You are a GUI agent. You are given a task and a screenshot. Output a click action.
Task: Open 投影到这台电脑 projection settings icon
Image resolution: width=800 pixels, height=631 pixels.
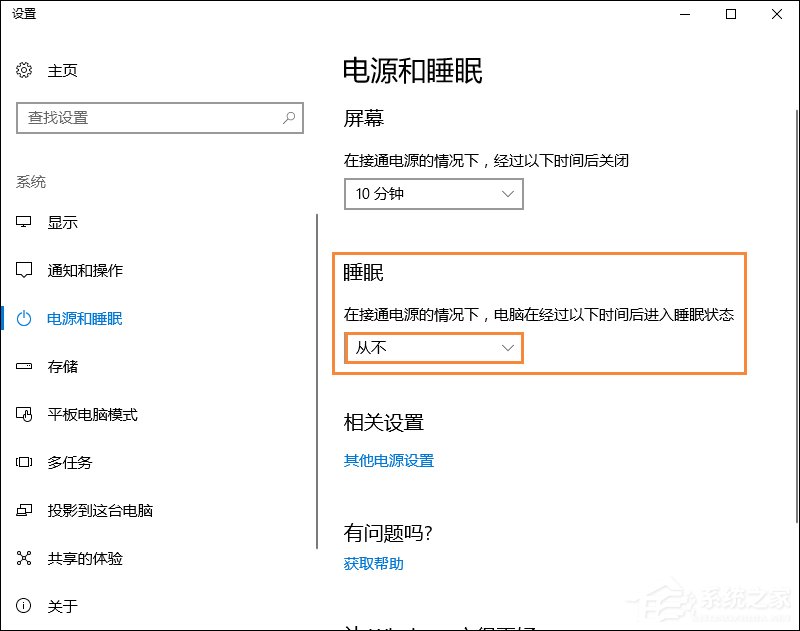pyautogui.click(x=22, y=510)
